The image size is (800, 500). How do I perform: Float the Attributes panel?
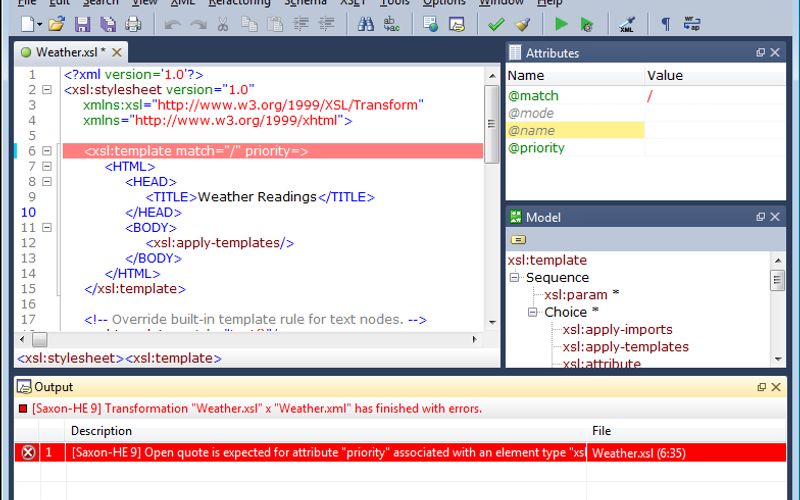[760, 53]
